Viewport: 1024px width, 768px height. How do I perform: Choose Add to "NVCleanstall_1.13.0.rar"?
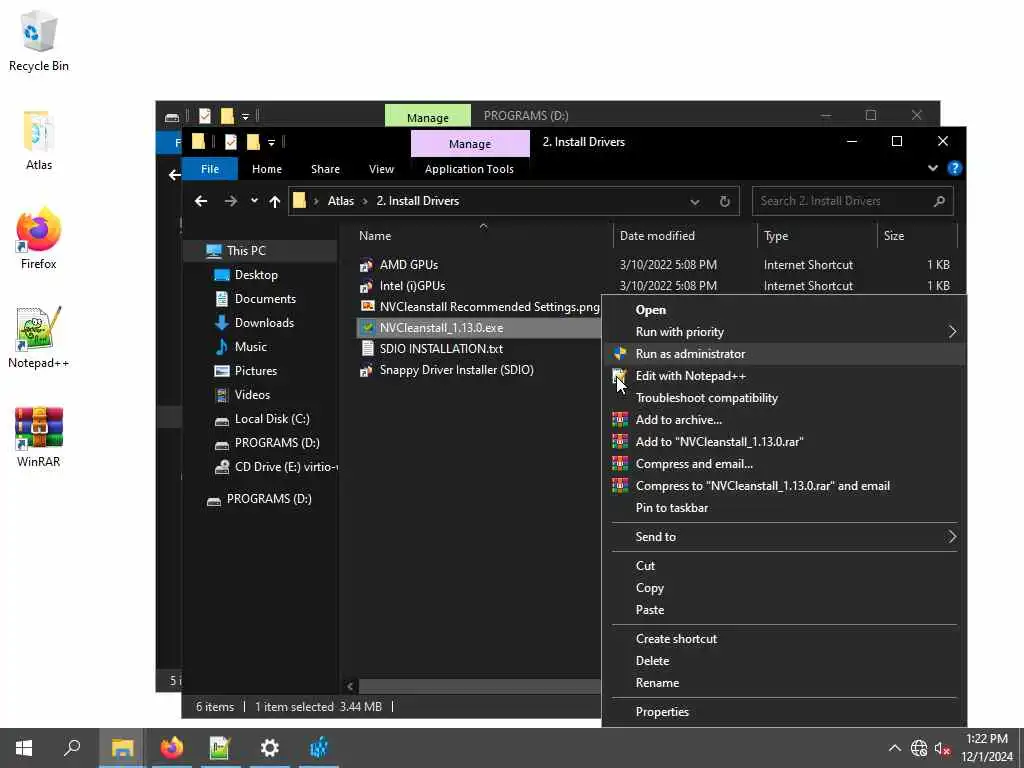(784, 441)
